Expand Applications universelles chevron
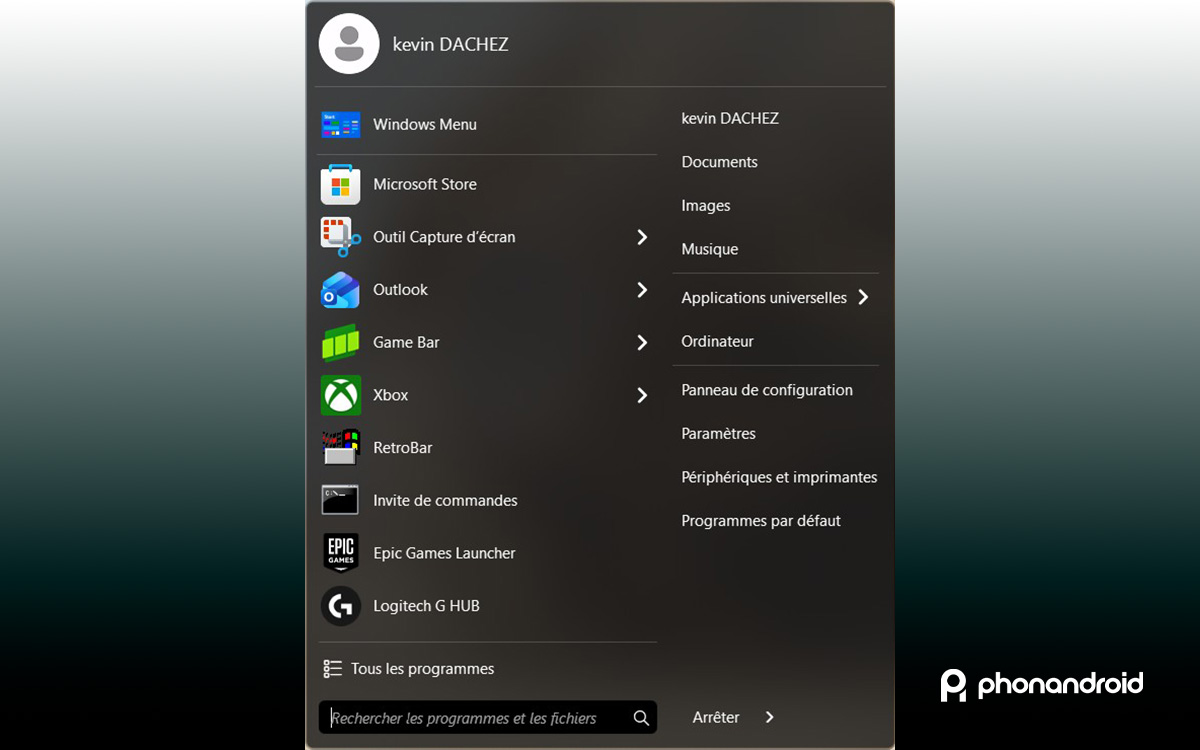This screenshot has width=1200, height=750. point(863,297)
